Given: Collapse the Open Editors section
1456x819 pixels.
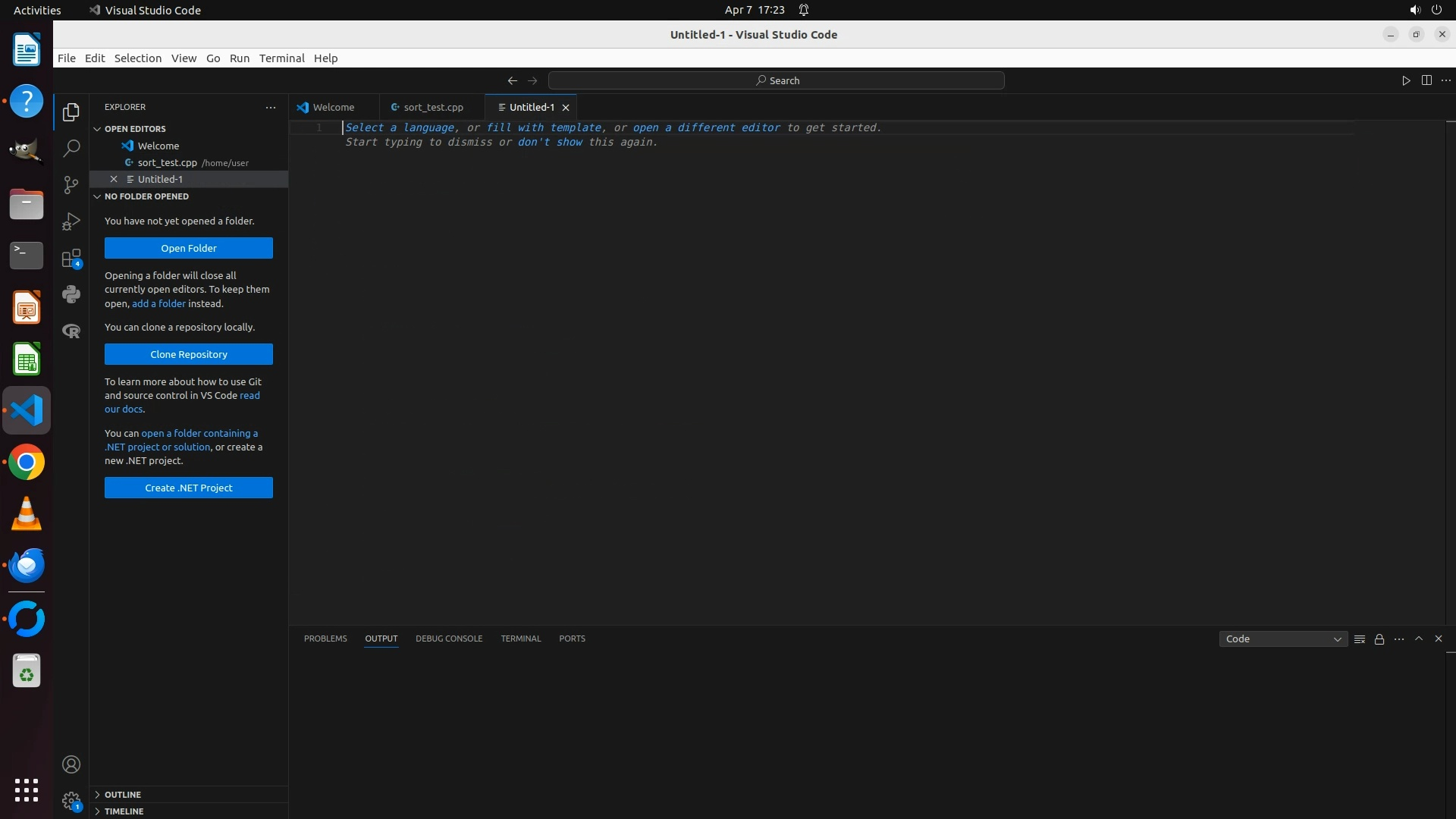Looking at the screenshot, I should (x=135, y=129).
